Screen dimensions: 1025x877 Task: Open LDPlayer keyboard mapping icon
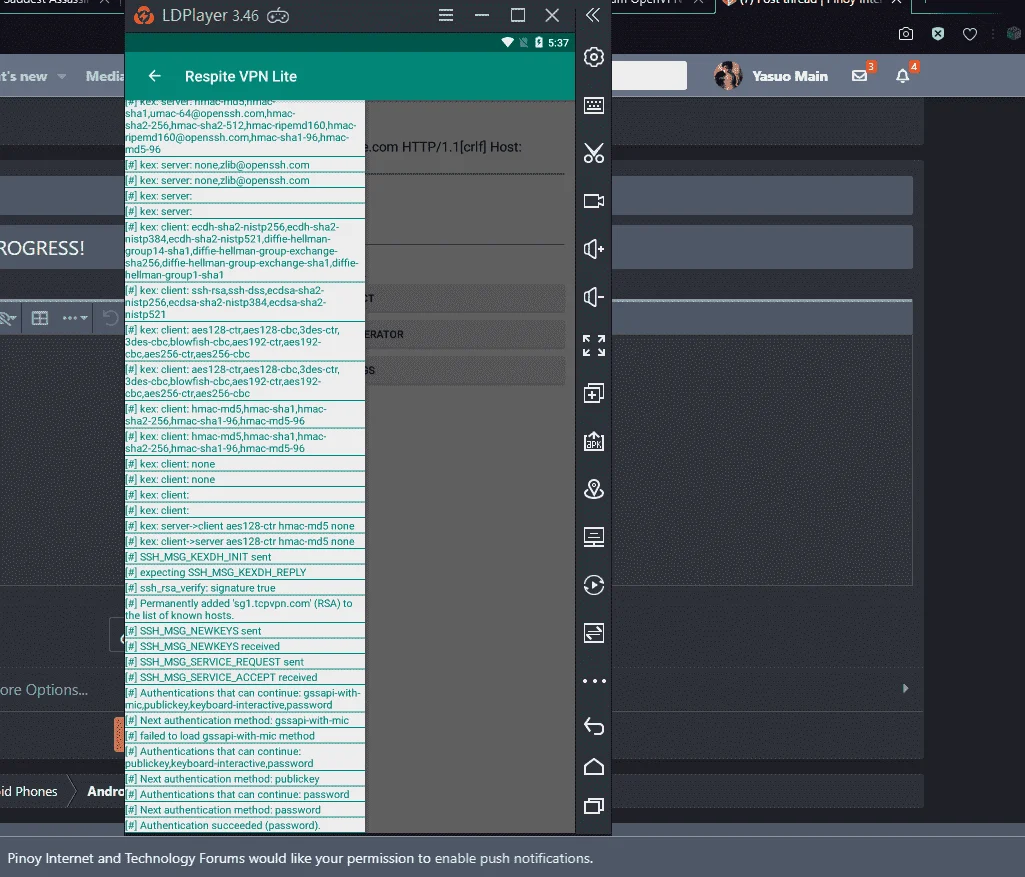pyautogui.click(x=594, y=105)
